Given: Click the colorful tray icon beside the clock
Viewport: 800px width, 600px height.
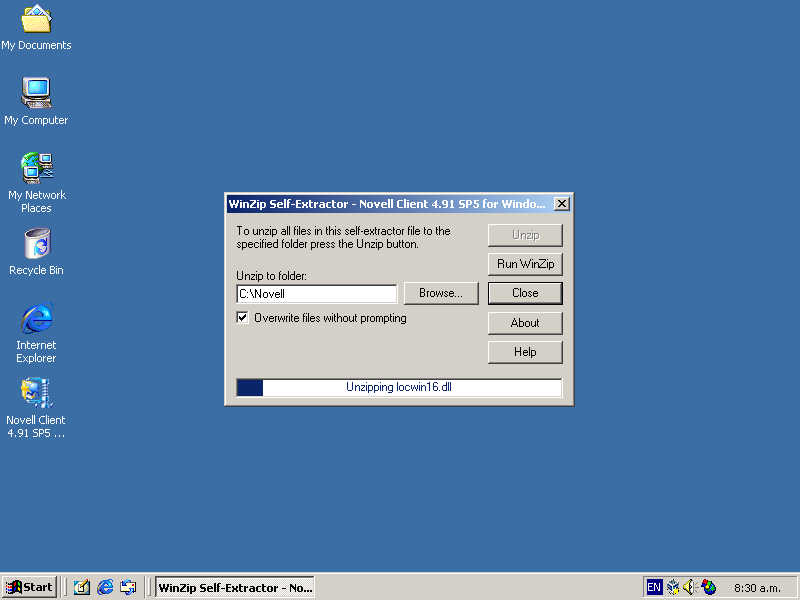Looking at the screenshot, I should click(709, 587).
